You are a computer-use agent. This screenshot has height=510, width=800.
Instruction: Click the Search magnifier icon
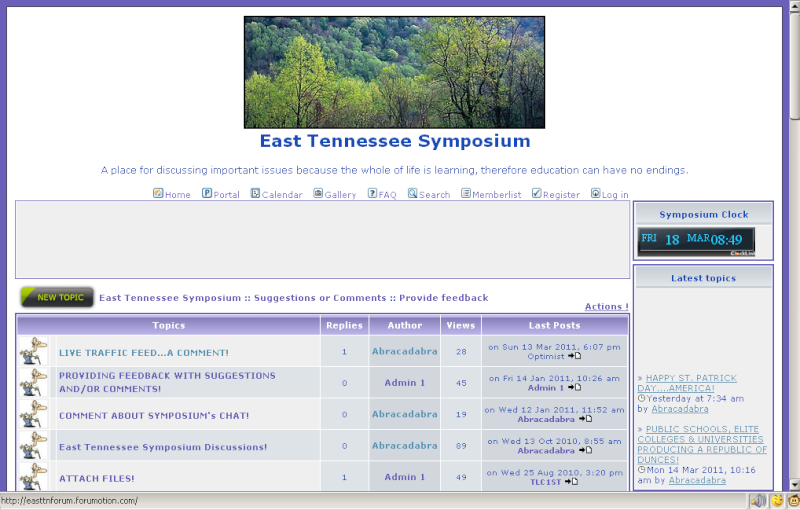coord(412,193)
